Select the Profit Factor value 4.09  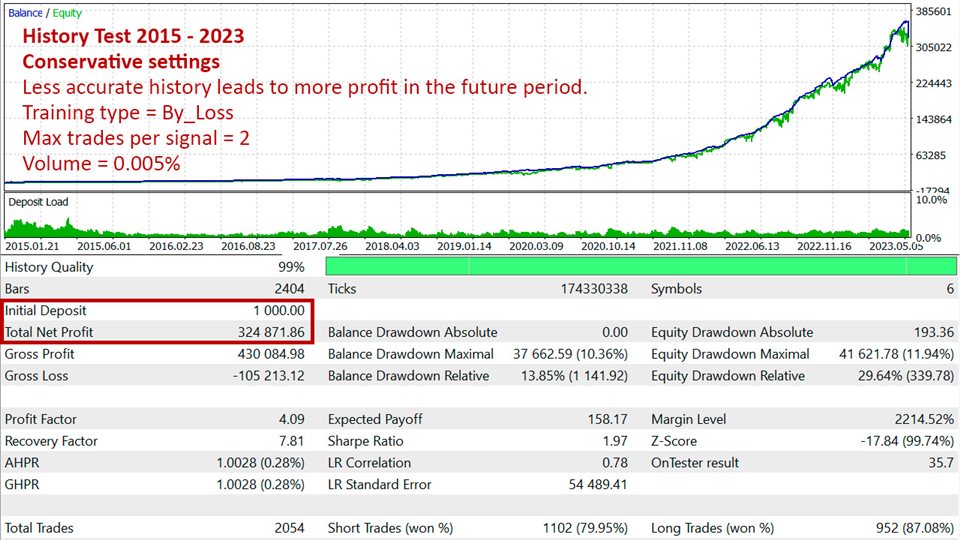(290, 420)
